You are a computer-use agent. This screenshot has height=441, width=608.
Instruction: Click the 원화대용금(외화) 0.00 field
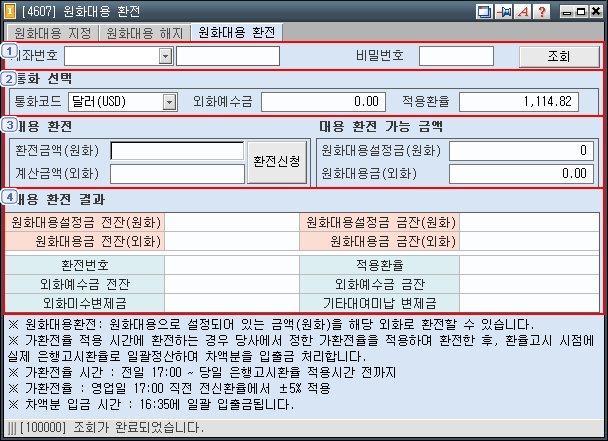click(x=521, y=174)
